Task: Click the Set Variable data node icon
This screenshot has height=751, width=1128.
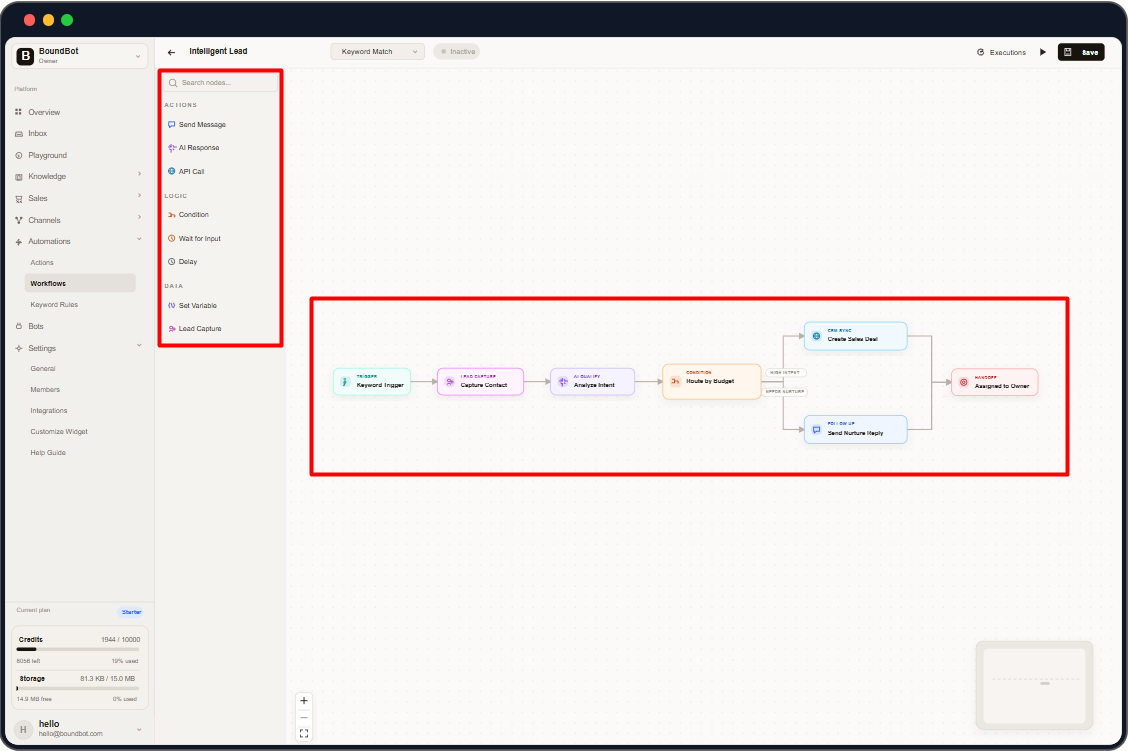Action: [172, 305]
